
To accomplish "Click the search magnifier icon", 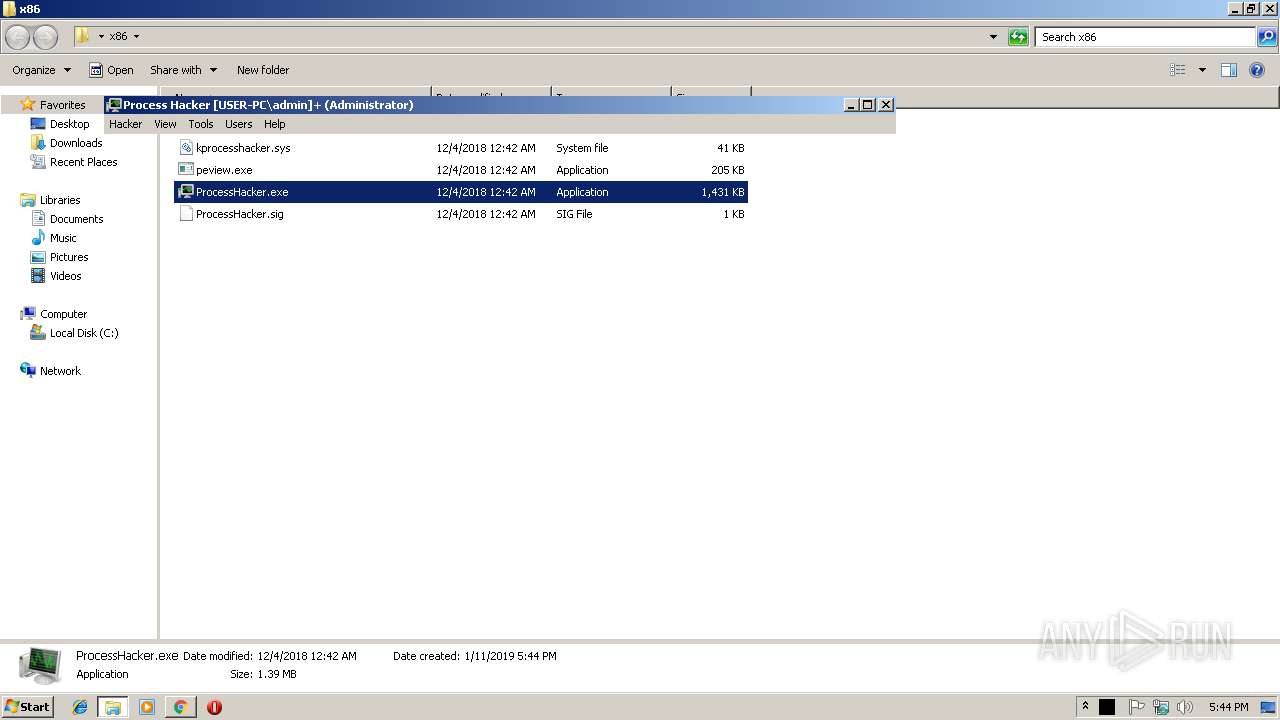I will [1267, 37].
